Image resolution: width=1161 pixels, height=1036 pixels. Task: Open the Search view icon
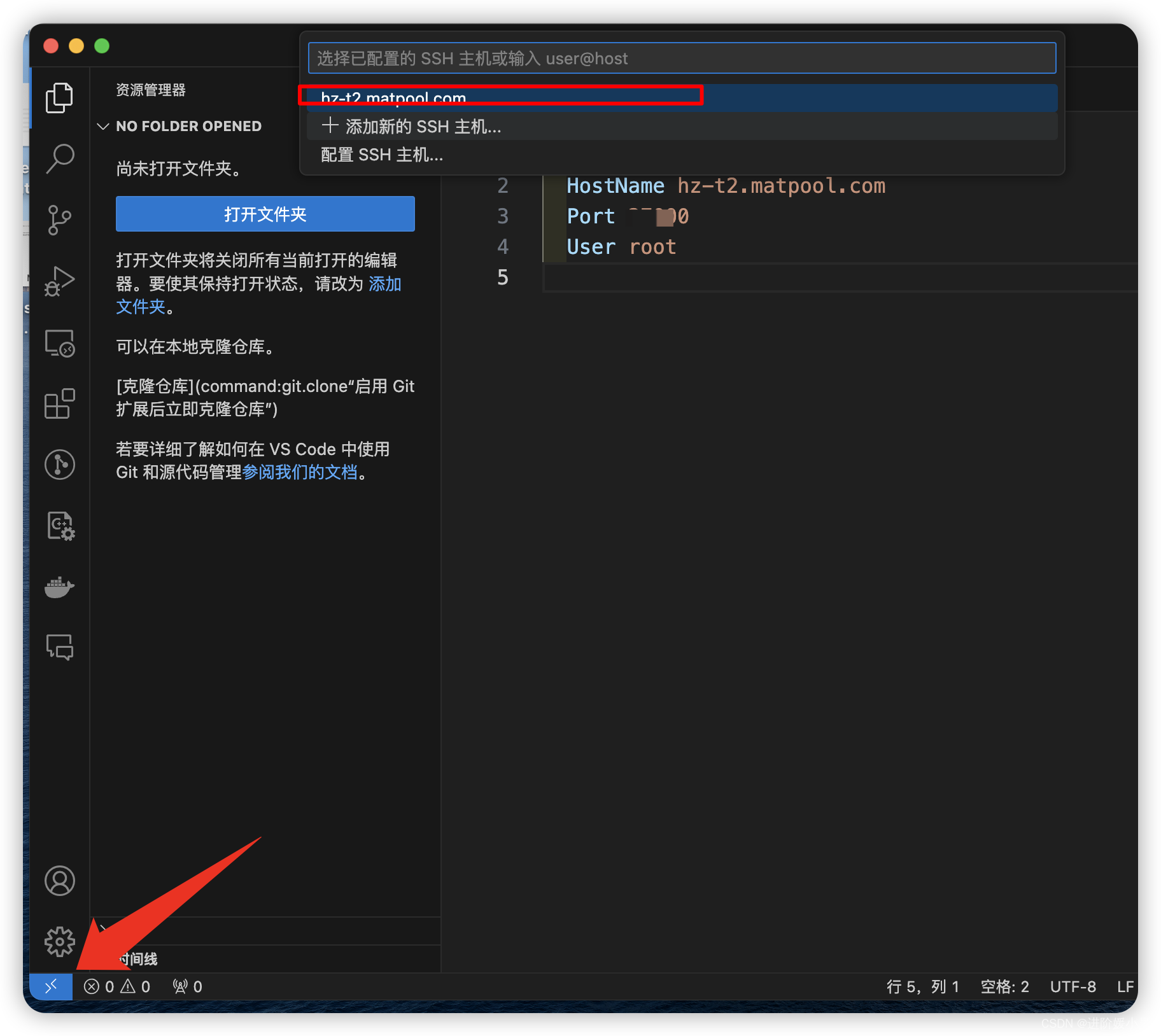click(60, 159)
